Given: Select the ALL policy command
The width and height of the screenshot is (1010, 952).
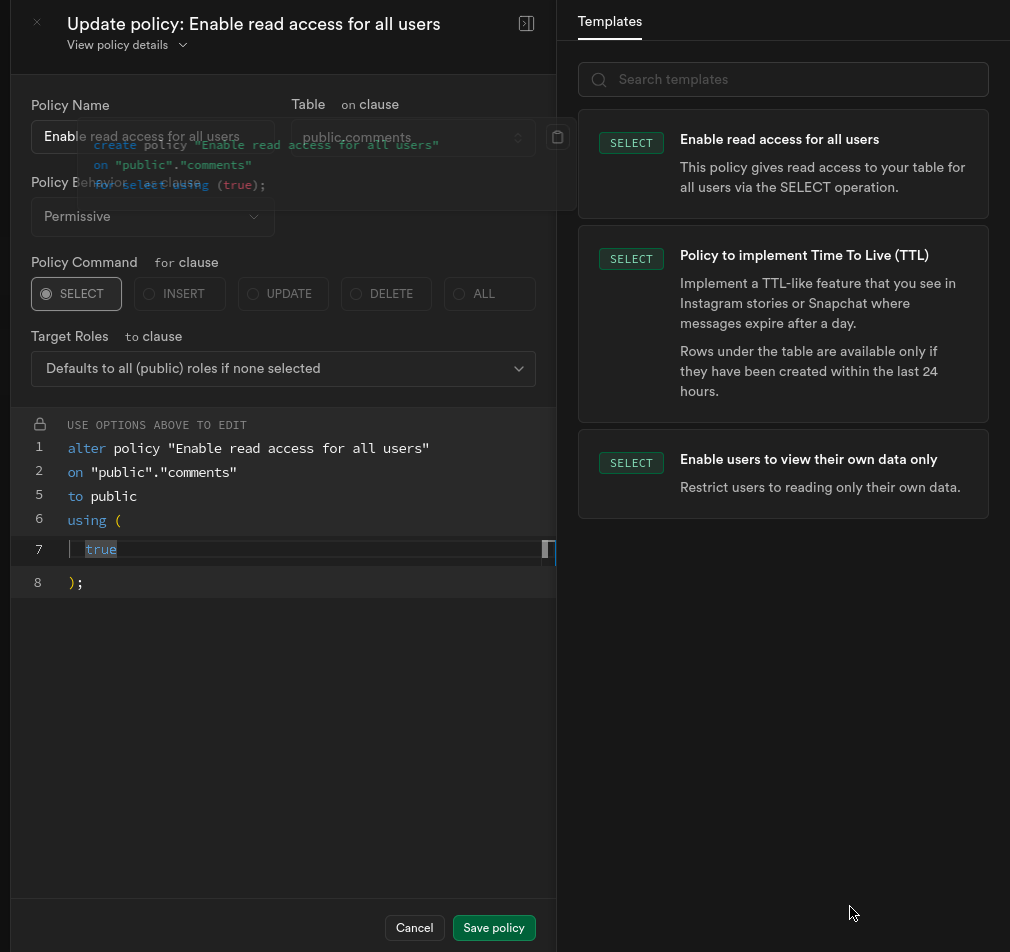Looking at the screenshot, I should coord(489,294).
